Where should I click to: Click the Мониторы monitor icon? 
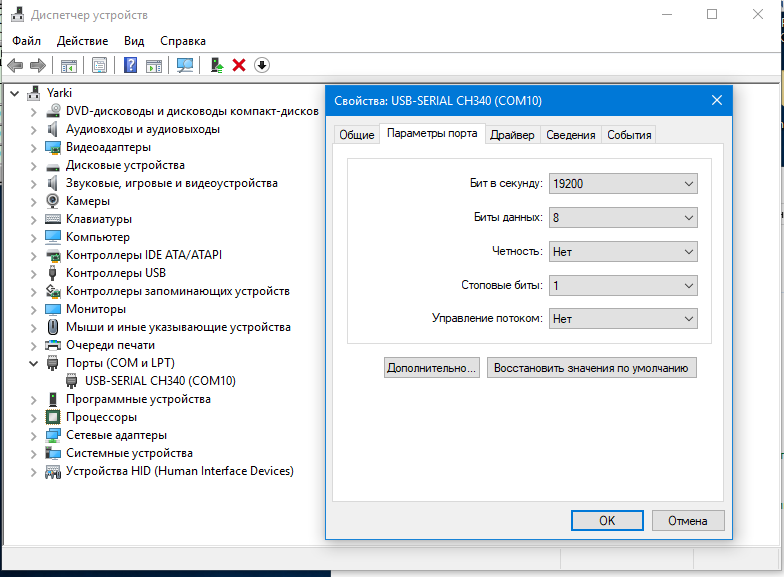point(53,309)
